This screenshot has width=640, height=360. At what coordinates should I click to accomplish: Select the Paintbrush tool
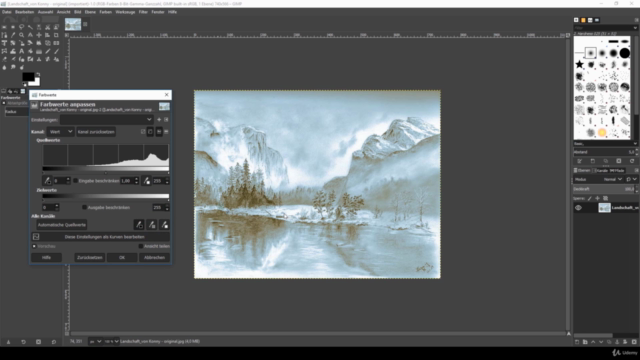[x=56, y=51]
